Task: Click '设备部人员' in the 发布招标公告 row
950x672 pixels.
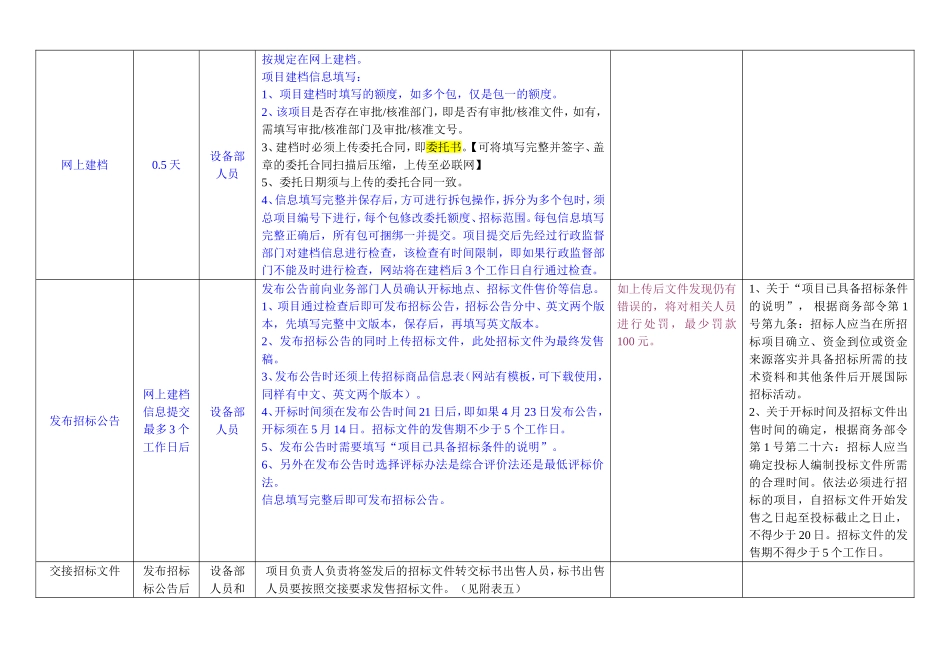Action: [x=227, y=421]
